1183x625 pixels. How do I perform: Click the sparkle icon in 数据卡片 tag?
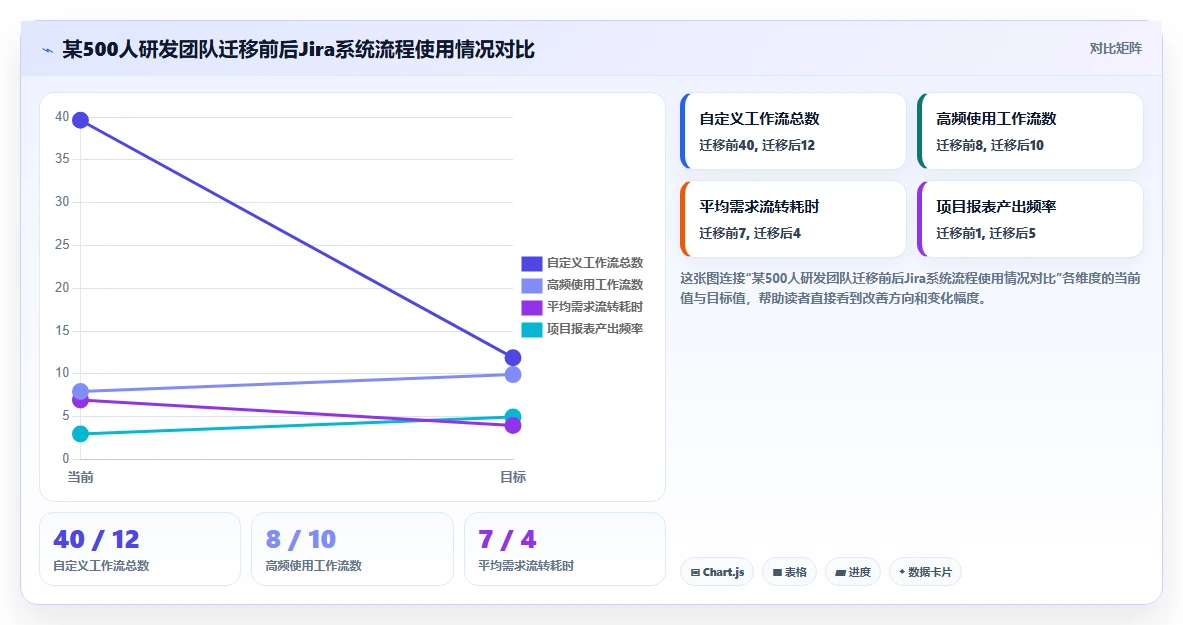pyautogui.click(x=902, y=572)
